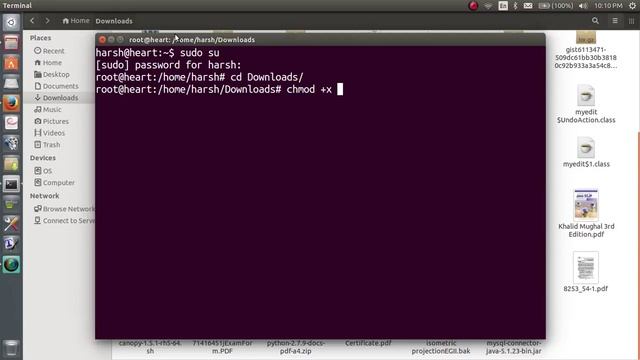The image size is (640, 360).
Task: Switch to Terminal launcher icon in dock
Action: click(x=11, y=184)
